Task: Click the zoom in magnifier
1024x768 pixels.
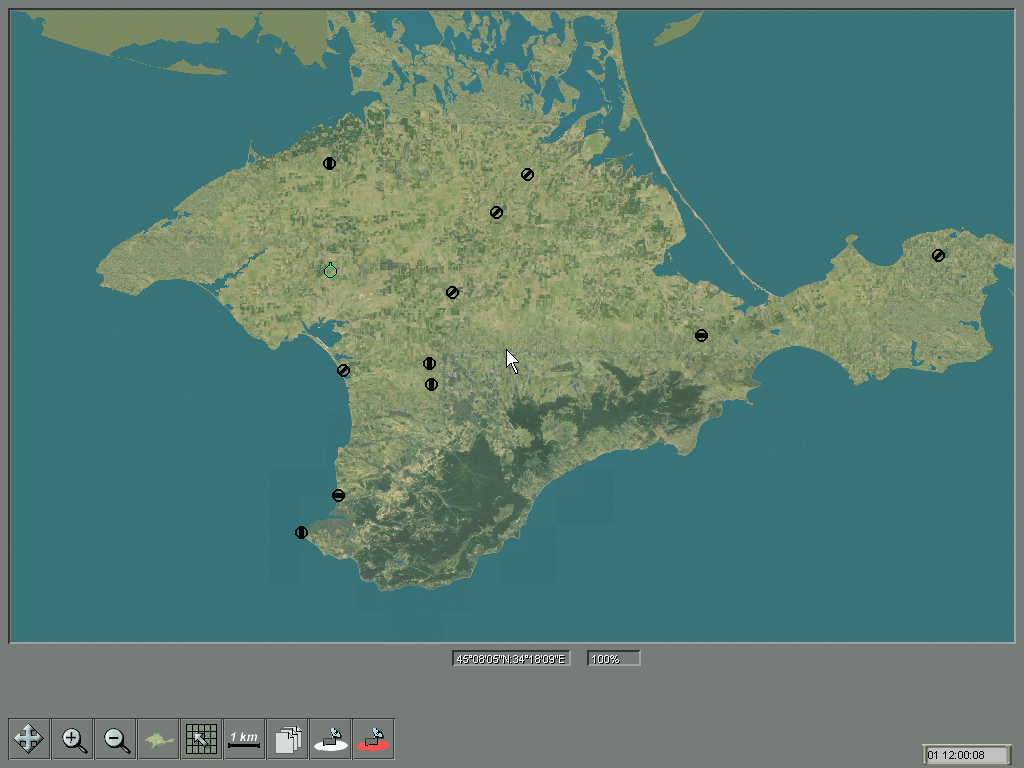Action: [73, 739]
